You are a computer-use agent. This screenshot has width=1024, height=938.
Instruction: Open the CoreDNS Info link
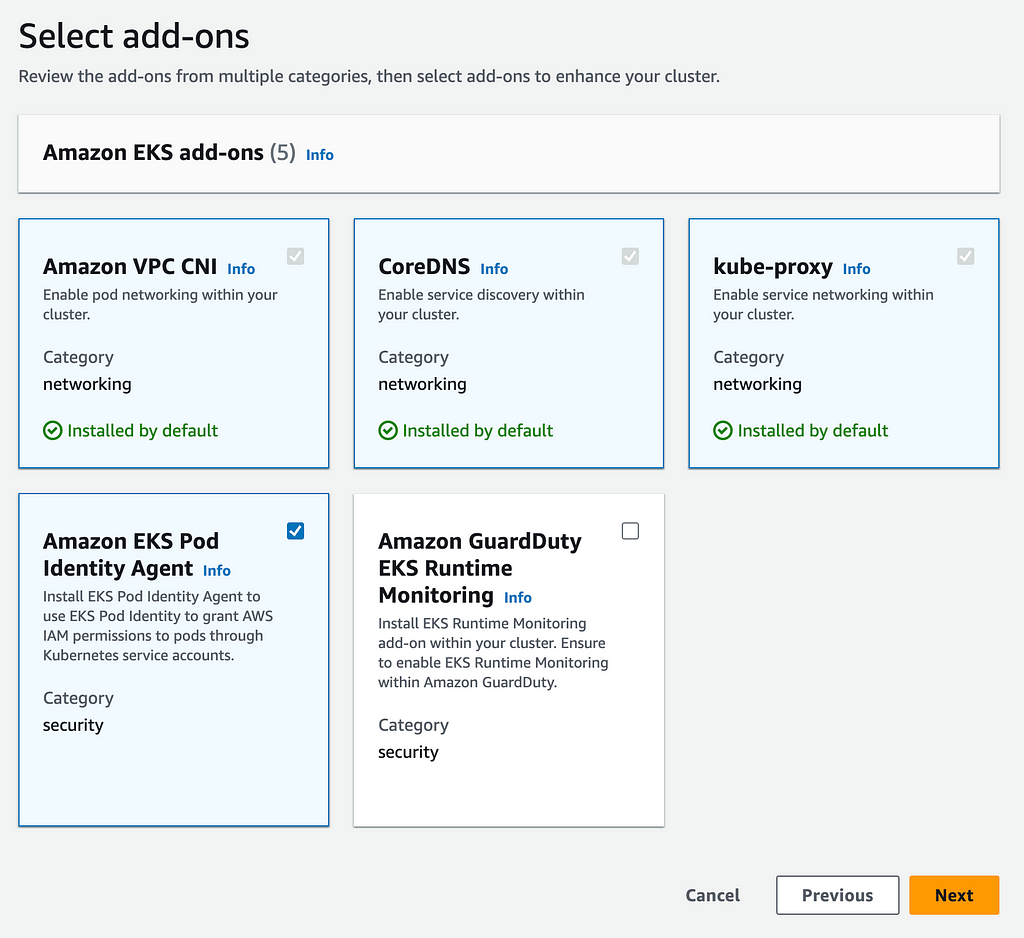point(494,268)
